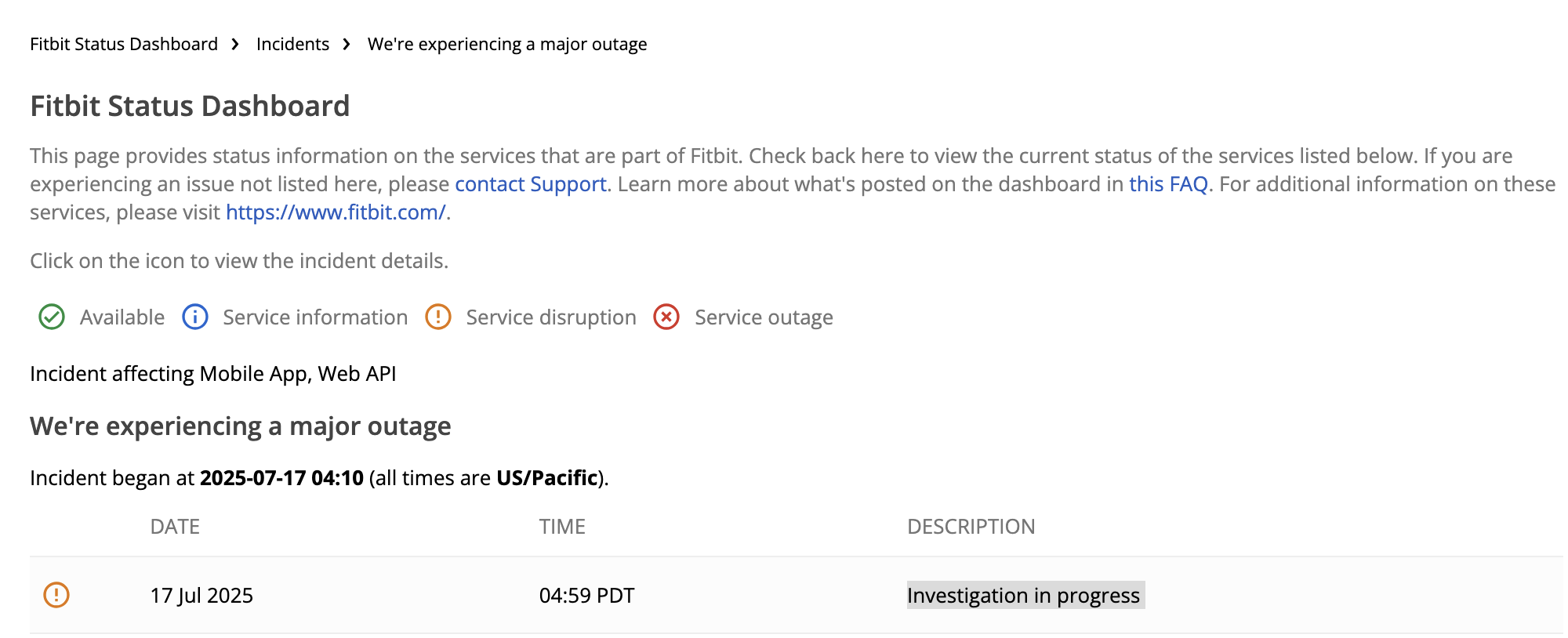Screen dimensions: 1568x638
Task: Click the DESCRIPTION column header
Action: pyautogui.click(x=971, y=527)
